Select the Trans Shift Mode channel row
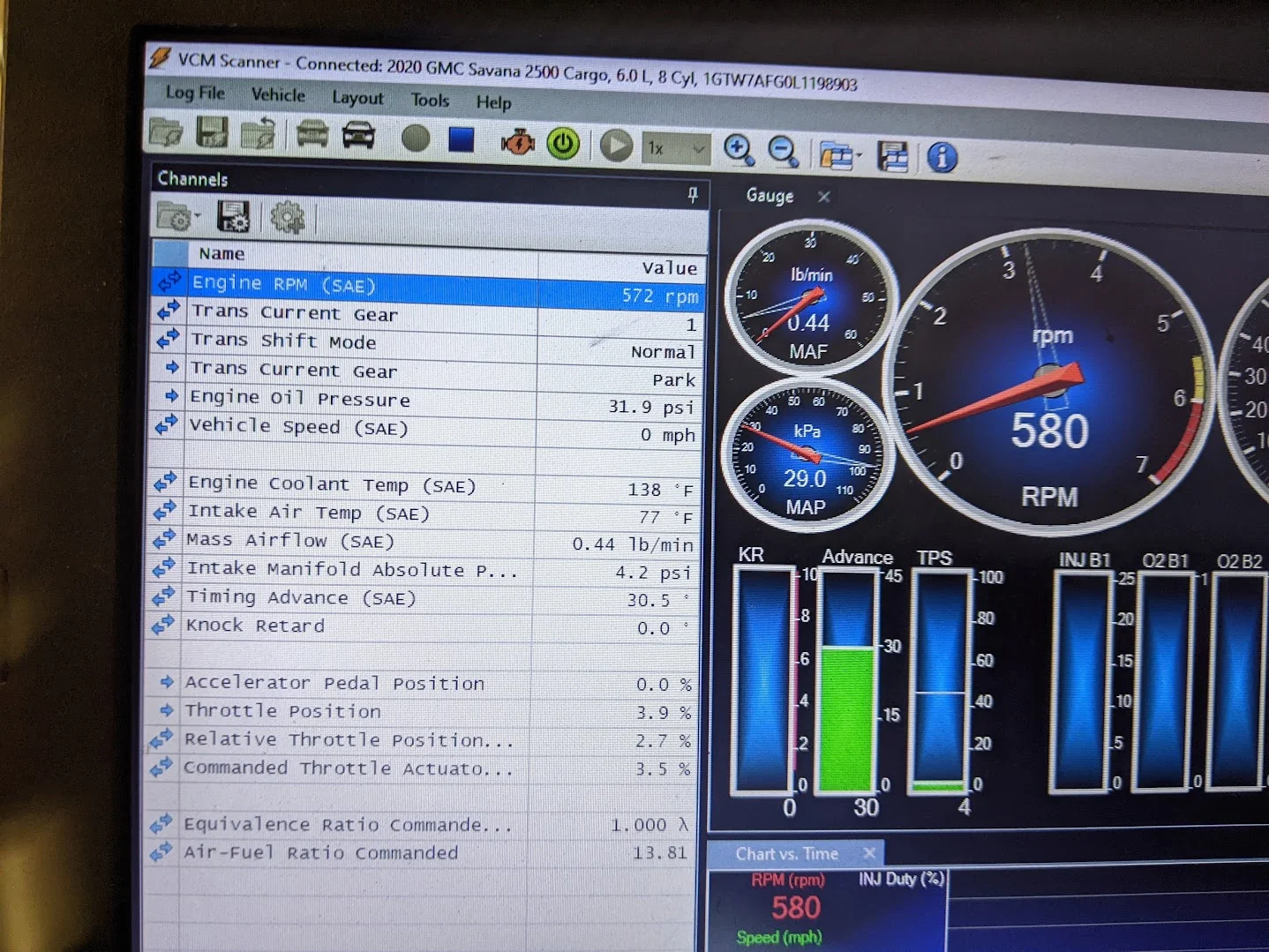This screenshot has width=1269, height=952. point(426,345)
